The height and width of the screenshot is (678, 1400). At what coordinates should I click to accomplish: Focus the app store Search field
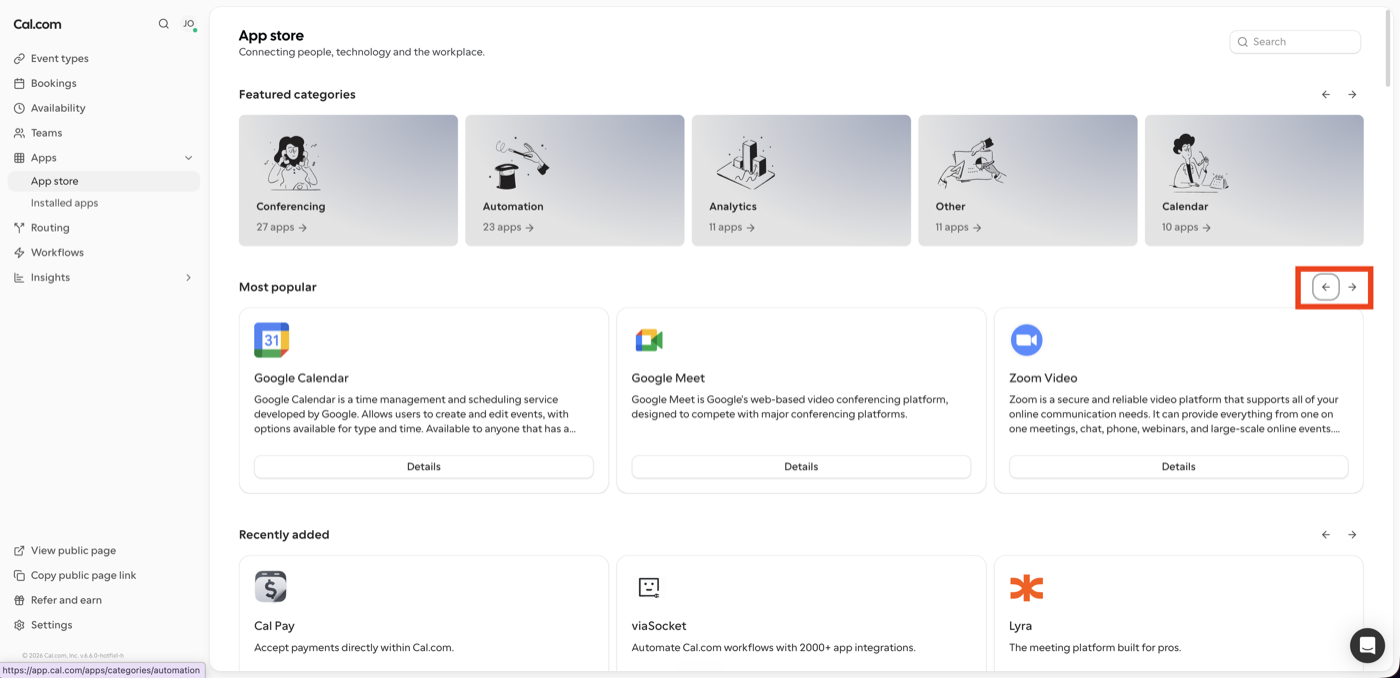tap(1295, 42)
